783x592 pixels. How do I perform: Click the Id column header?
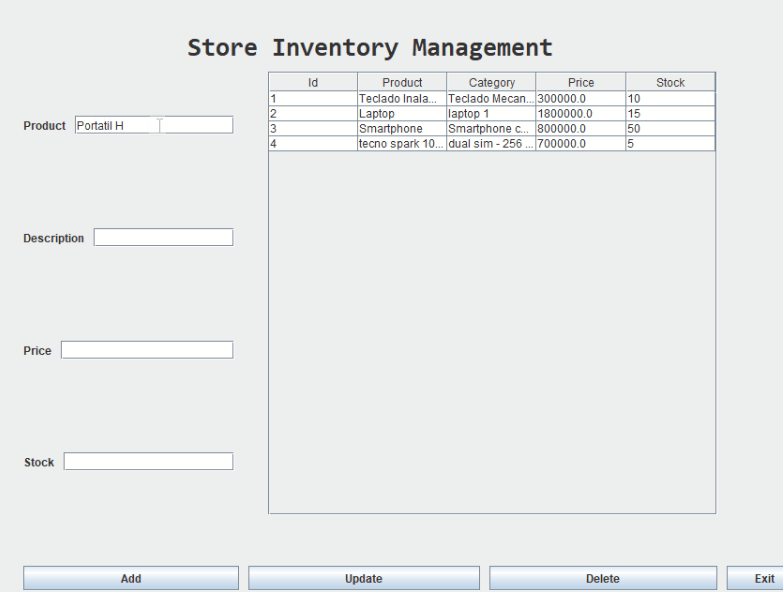click(x=313, y=82)
